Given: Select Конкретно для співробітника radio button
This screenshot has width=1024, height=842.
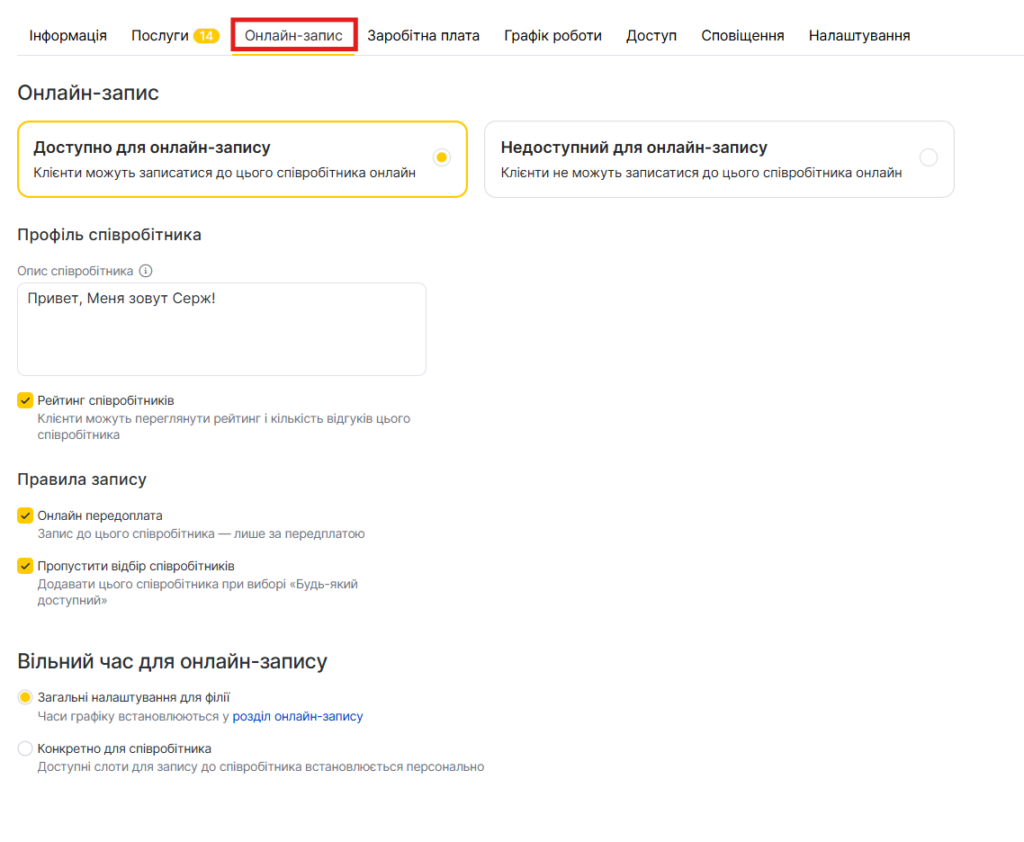Looking at the screenshot, I should (26, 748).
